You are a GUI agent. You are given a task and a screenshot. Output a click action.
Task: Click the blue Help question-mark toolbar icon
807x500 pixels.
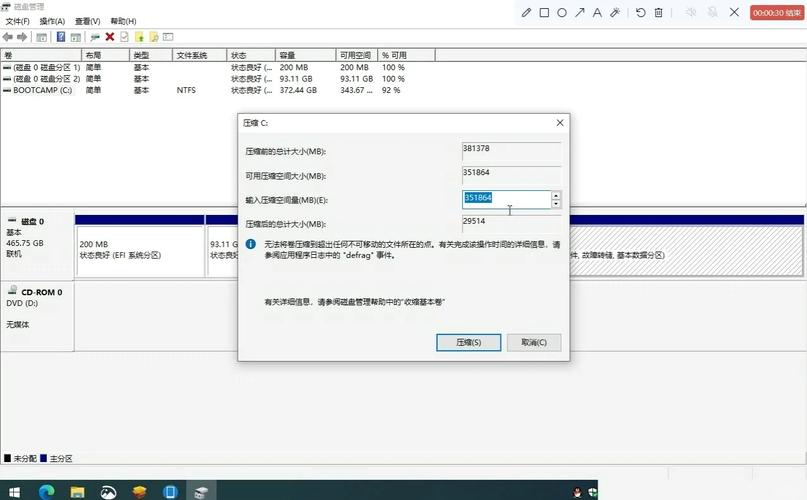(x=61, y=37)
